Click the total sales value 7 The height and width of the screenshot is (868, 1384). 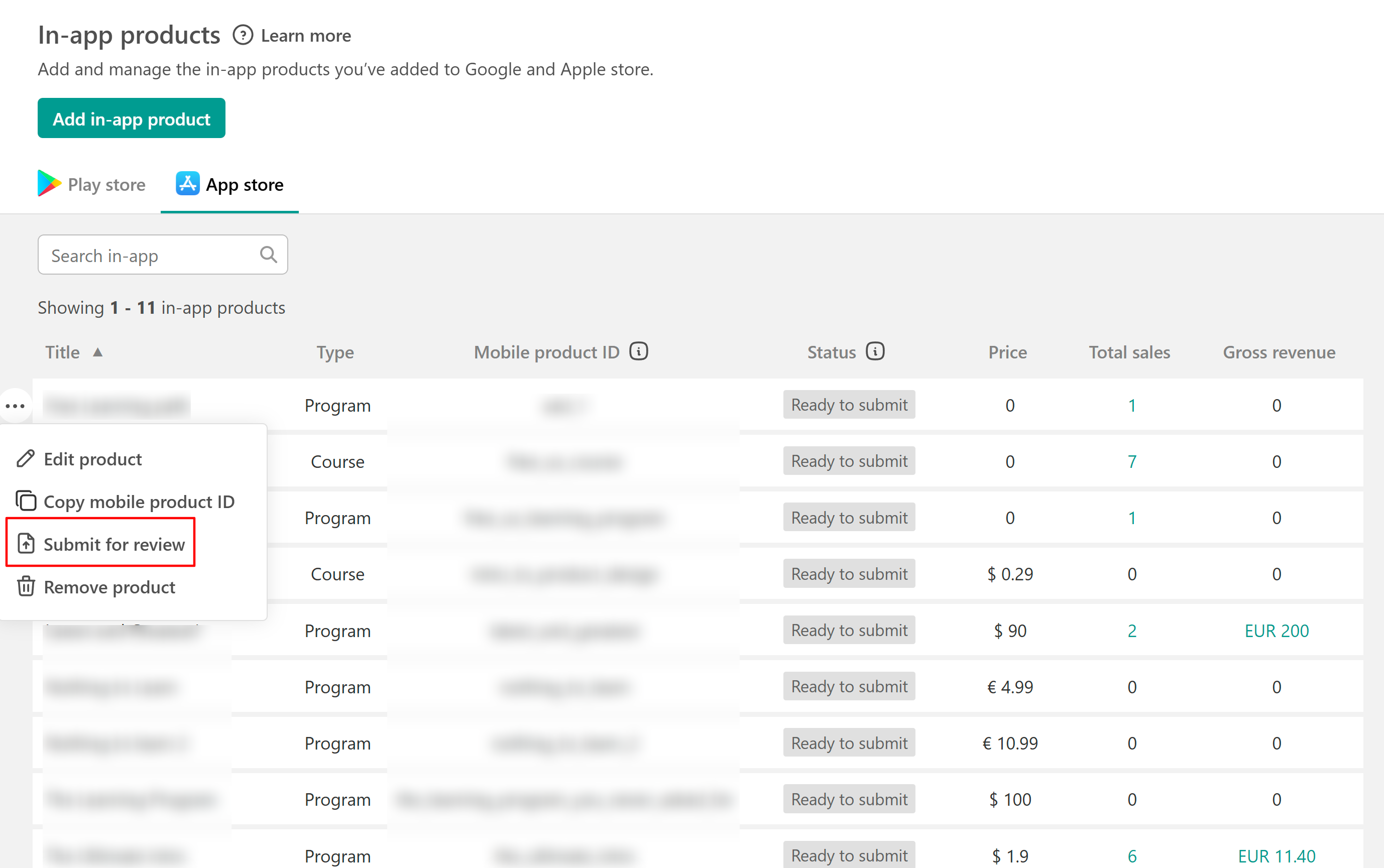(x=1131, y=461)
